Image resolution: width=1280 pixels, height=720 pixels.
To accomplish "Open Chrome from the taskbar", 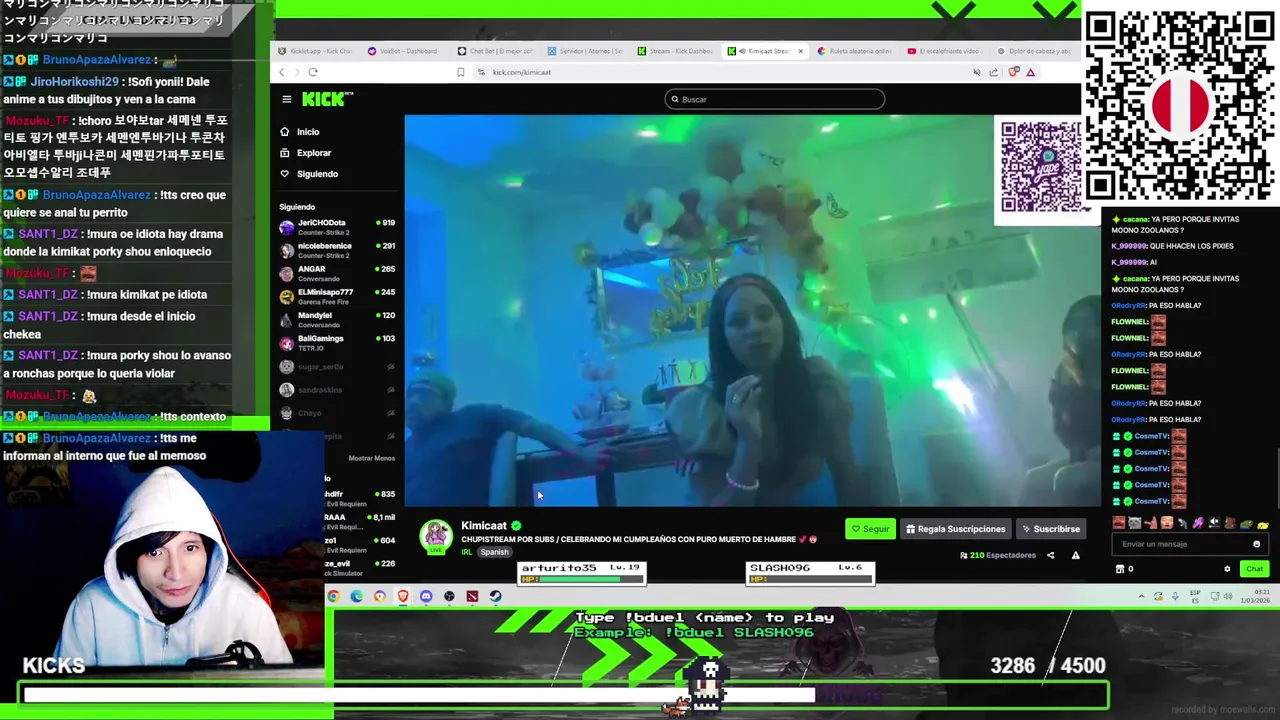I will [333, 596].
